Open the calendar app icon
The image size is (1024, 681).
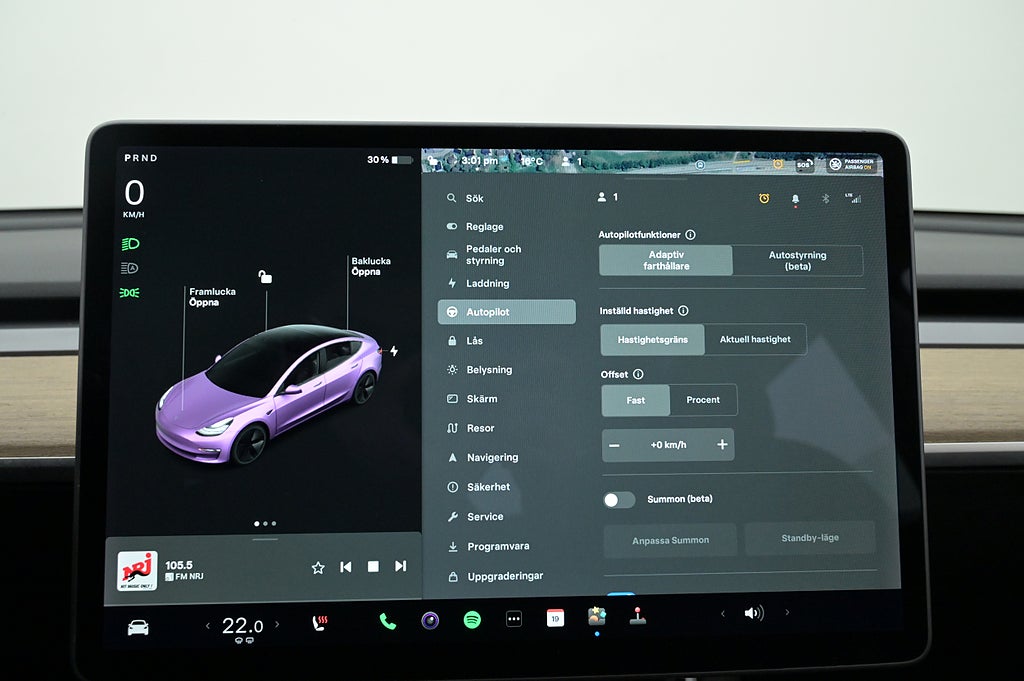pyautogui.click(x=555, y=618)
